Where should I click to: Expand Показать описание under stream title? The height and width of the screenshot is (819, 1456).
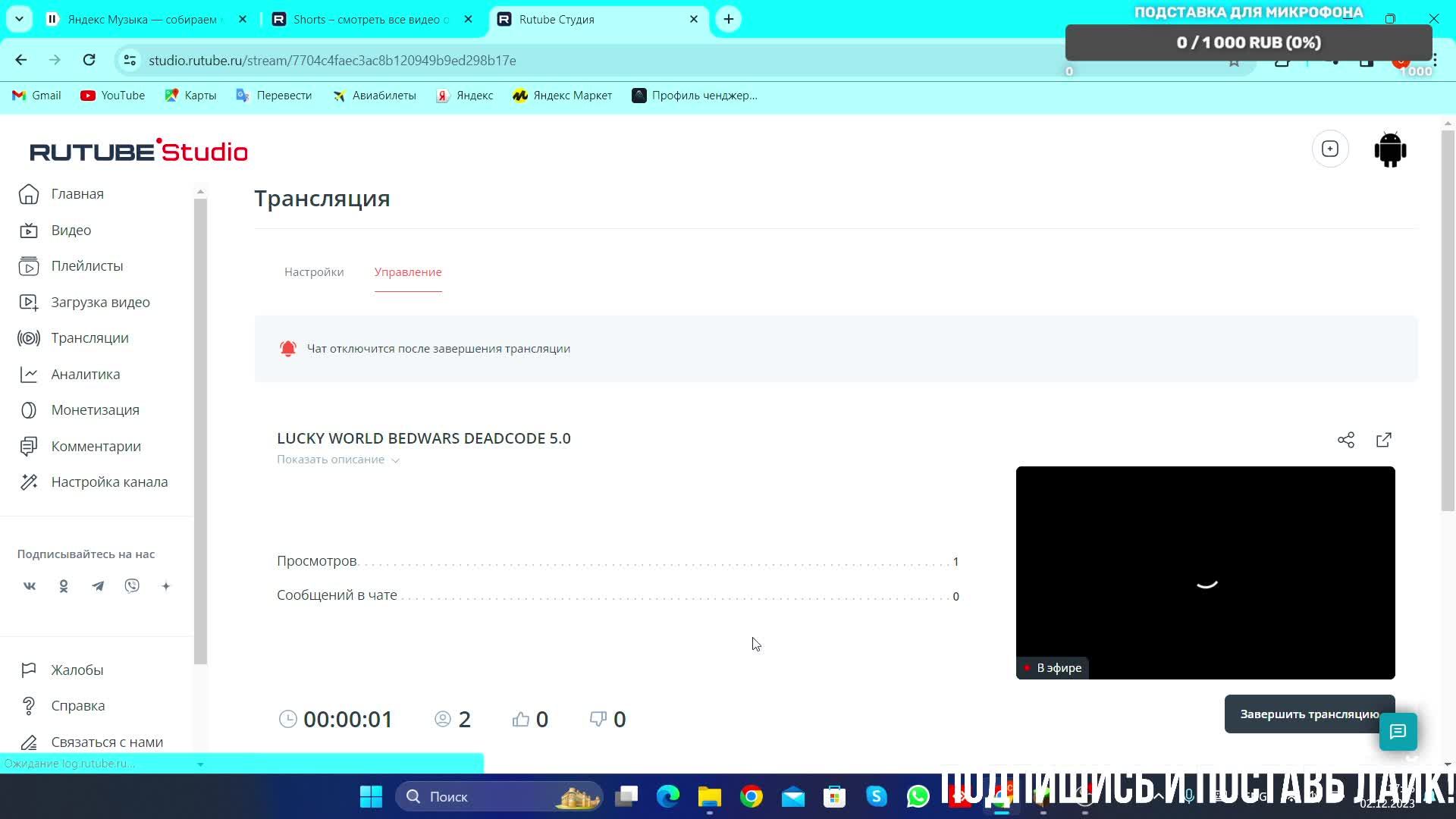point(337,460)
